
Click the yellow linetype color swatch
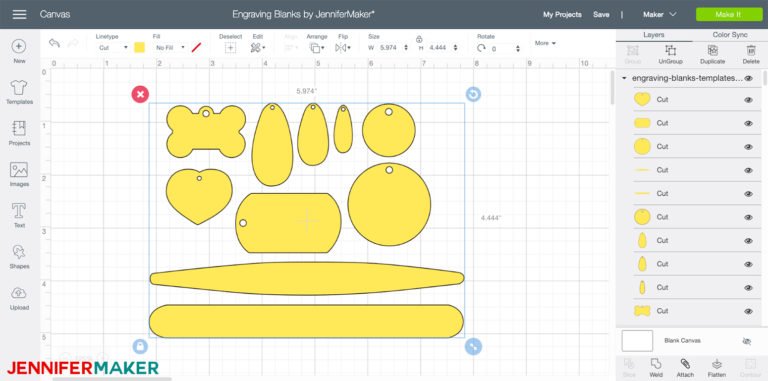coord(140,48)
